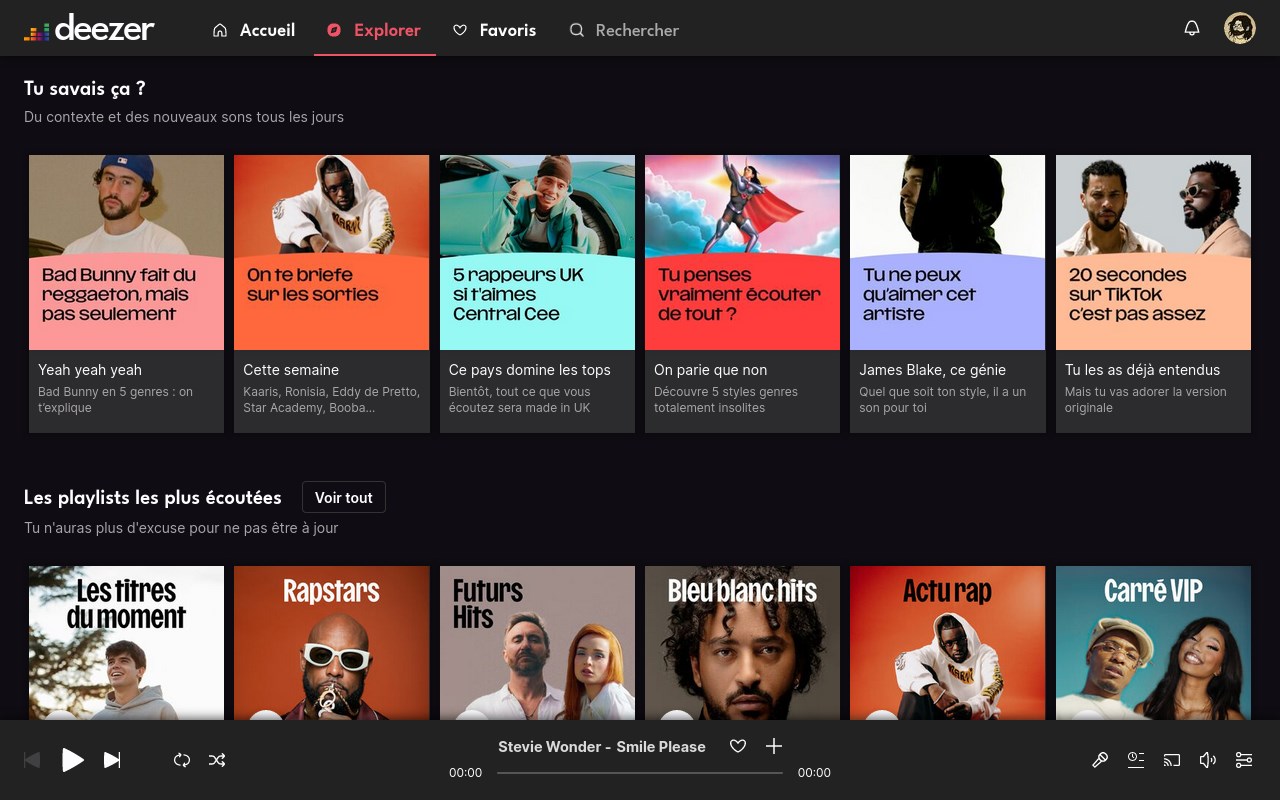Click the Tu savais ça ? heading
This screenshot has width=1280, height=800.
pyautogui.click(x=85, y=88)
